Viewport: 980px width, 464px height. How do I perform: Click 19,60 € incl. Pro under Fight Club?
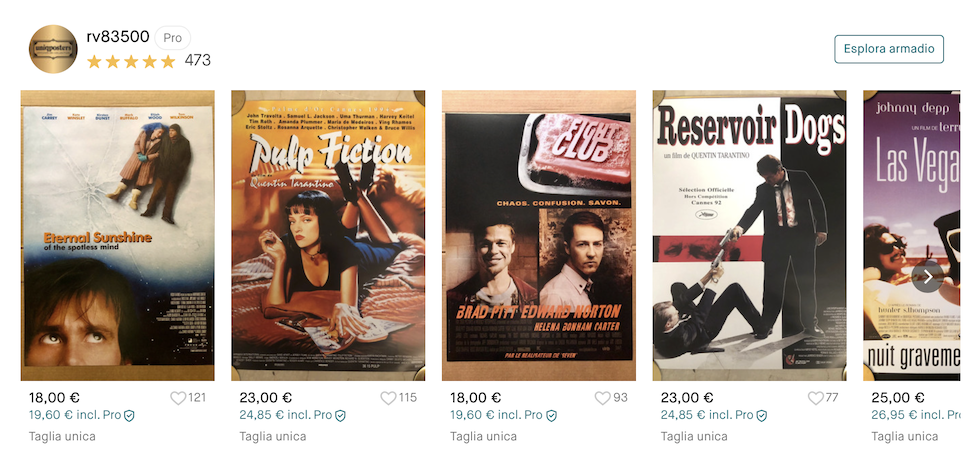click(x=496, y=415)
